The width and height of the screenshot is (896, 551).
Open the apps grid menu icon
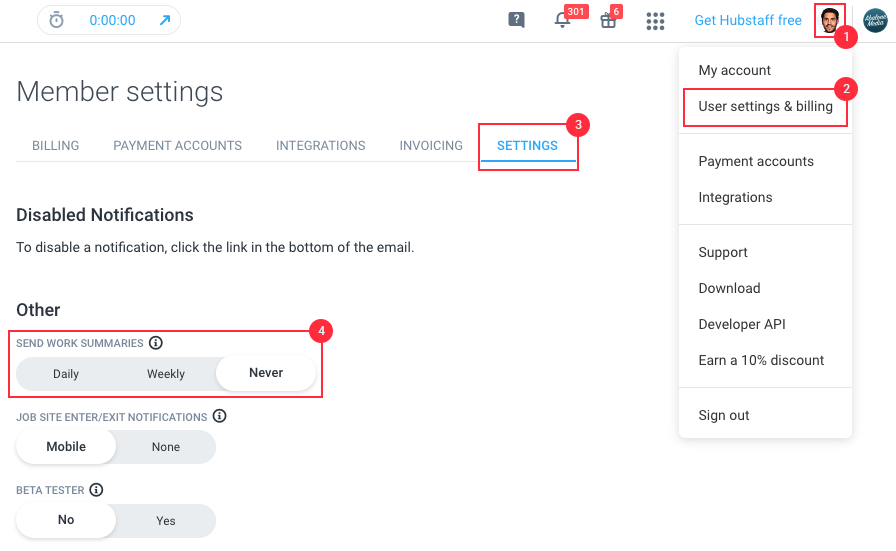(x=656, y=20)
